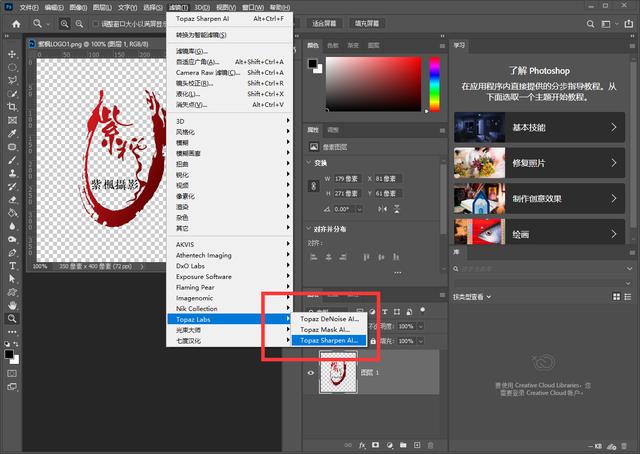This screenshot has height=454, width=640.
Task: Collapse the 对齐并分布 section
Action: click(309, 229)
